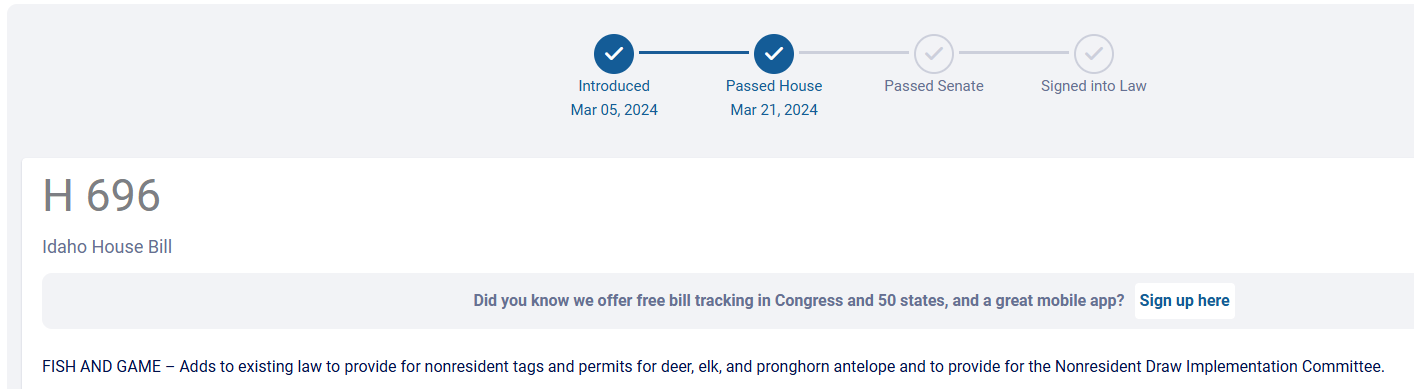Click the gray bill tracking promo banner
Screen dimensions: 1414x389
[728, 301]
